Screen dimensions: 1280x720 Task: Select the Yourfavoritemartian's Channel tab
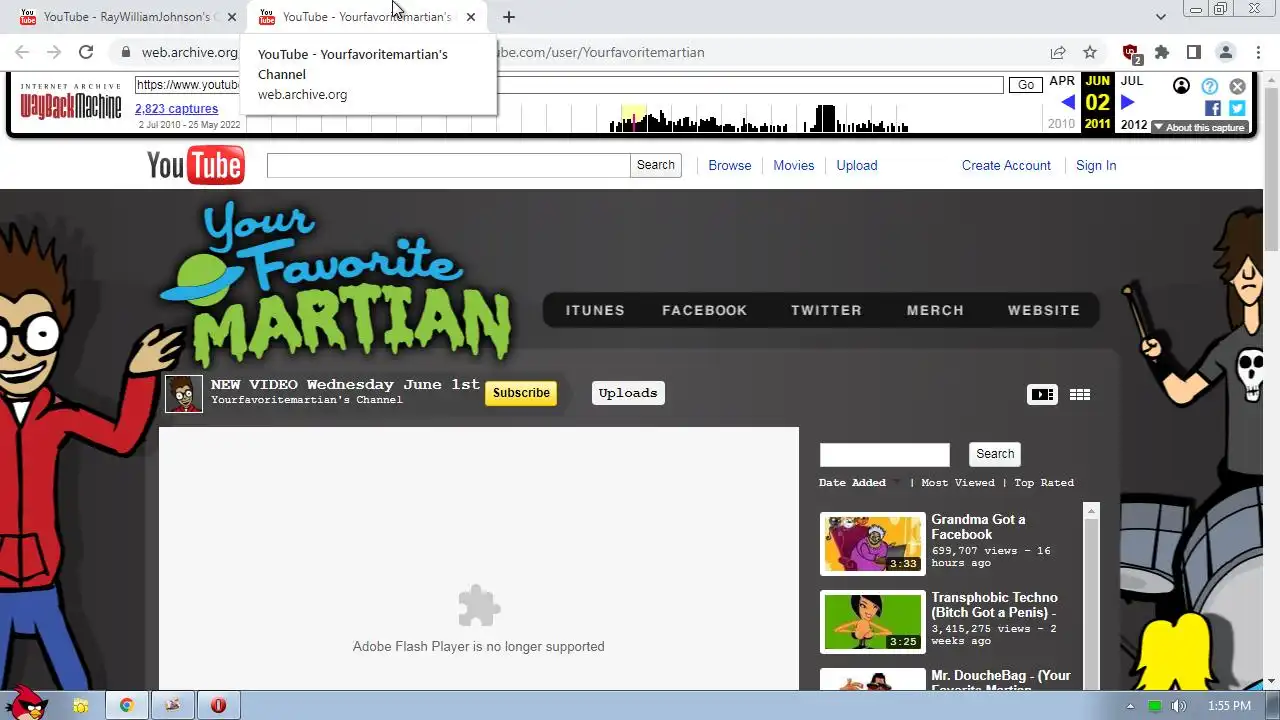pos(366,17)
